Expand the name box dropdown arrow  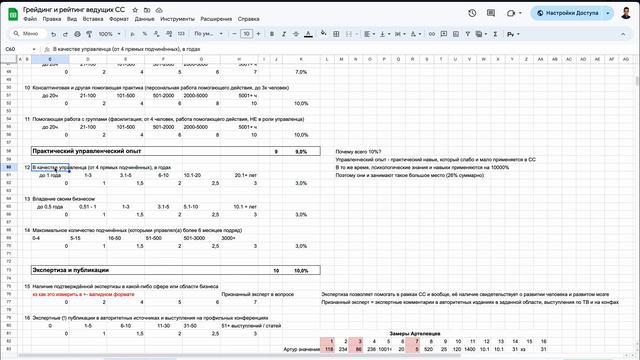34,49
